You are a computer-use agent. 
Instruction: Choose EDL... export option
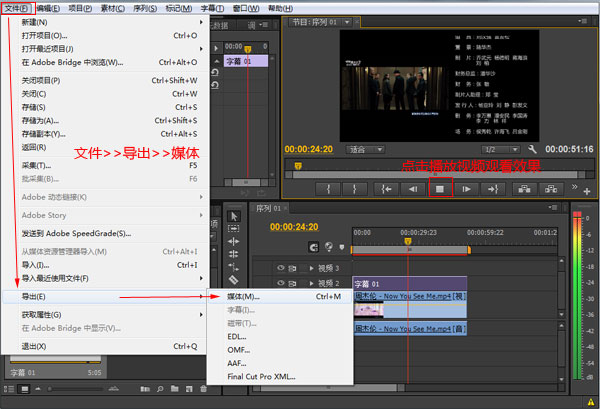tap(280, 337)
